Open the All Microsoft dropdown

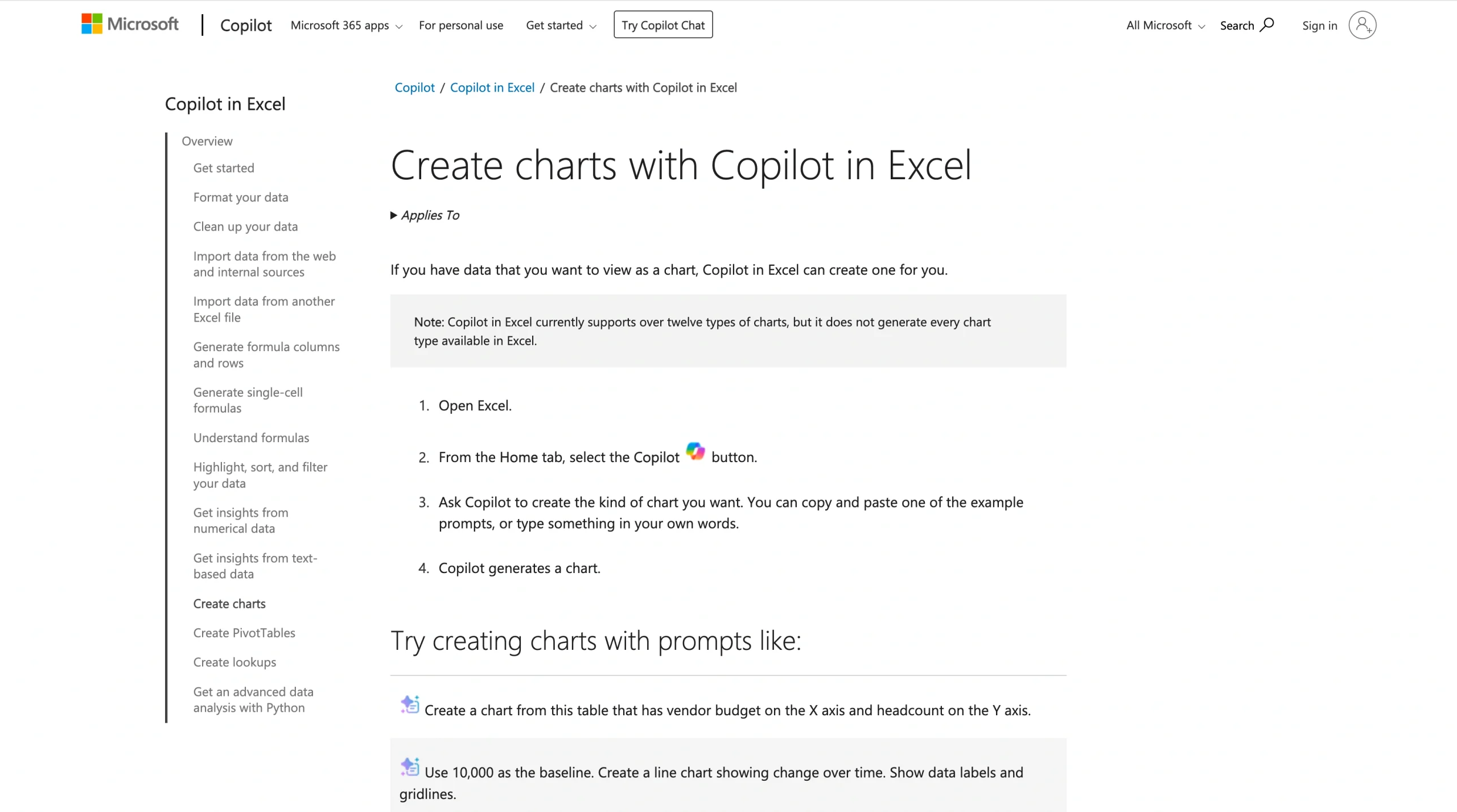point(1163,25)
